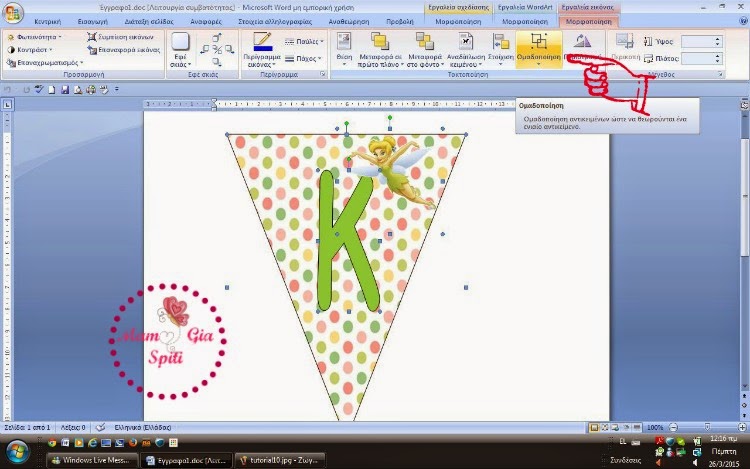Click the 100% zoom level
This screenshot has width=750, height=469.
pyautogui.click(x=655, y=427)
